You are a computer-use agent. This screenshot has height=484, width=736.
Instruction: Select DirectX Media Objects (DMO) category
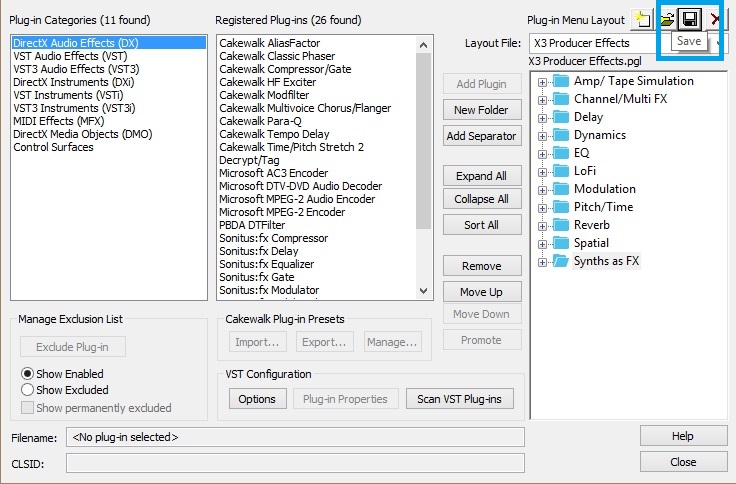(83, 134)
